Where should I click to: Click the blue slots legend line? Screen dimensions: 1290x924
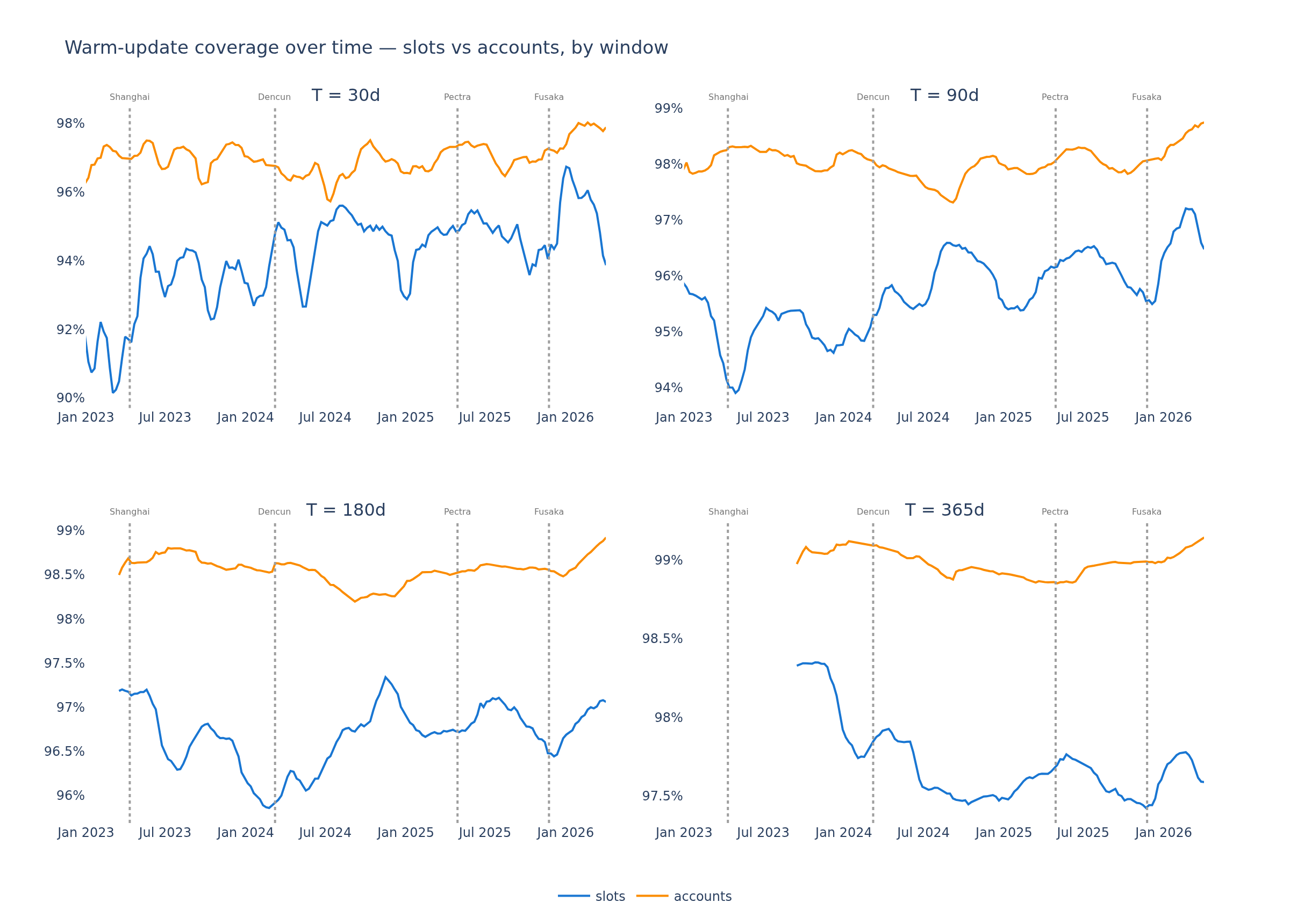[x=574, y=896]
